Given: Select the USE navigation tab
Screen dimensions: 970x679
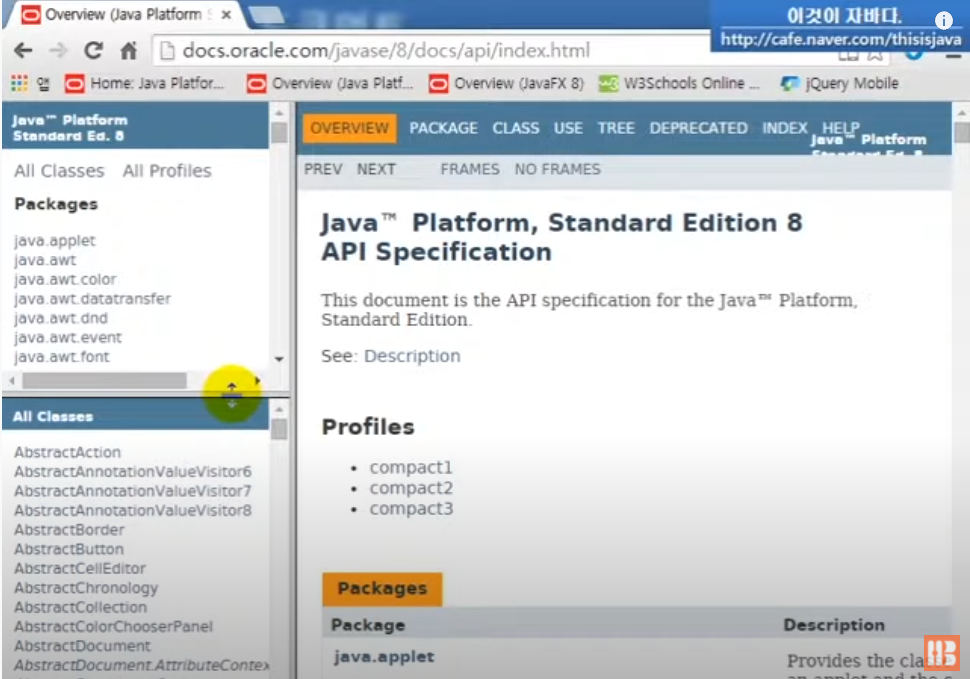Looking at the screenshot, I should [568, 128].
